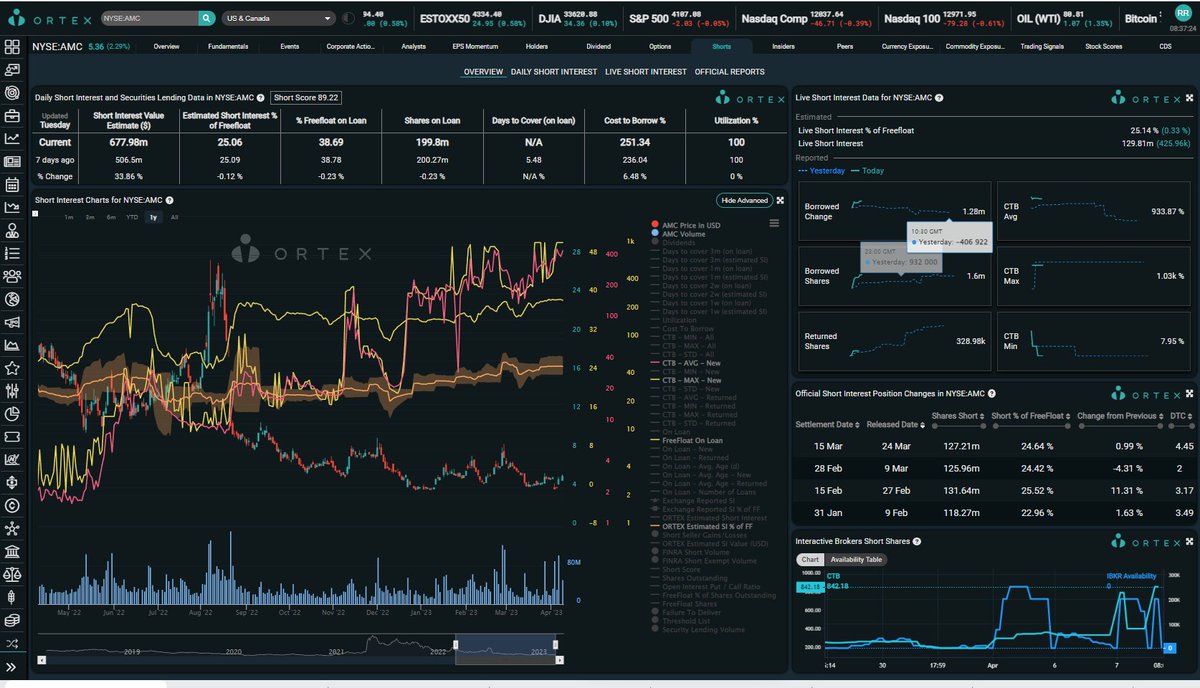The image size is (1200, 688).
Task: Open the bank building icon in sidebar
Action: tap(12, 552)
